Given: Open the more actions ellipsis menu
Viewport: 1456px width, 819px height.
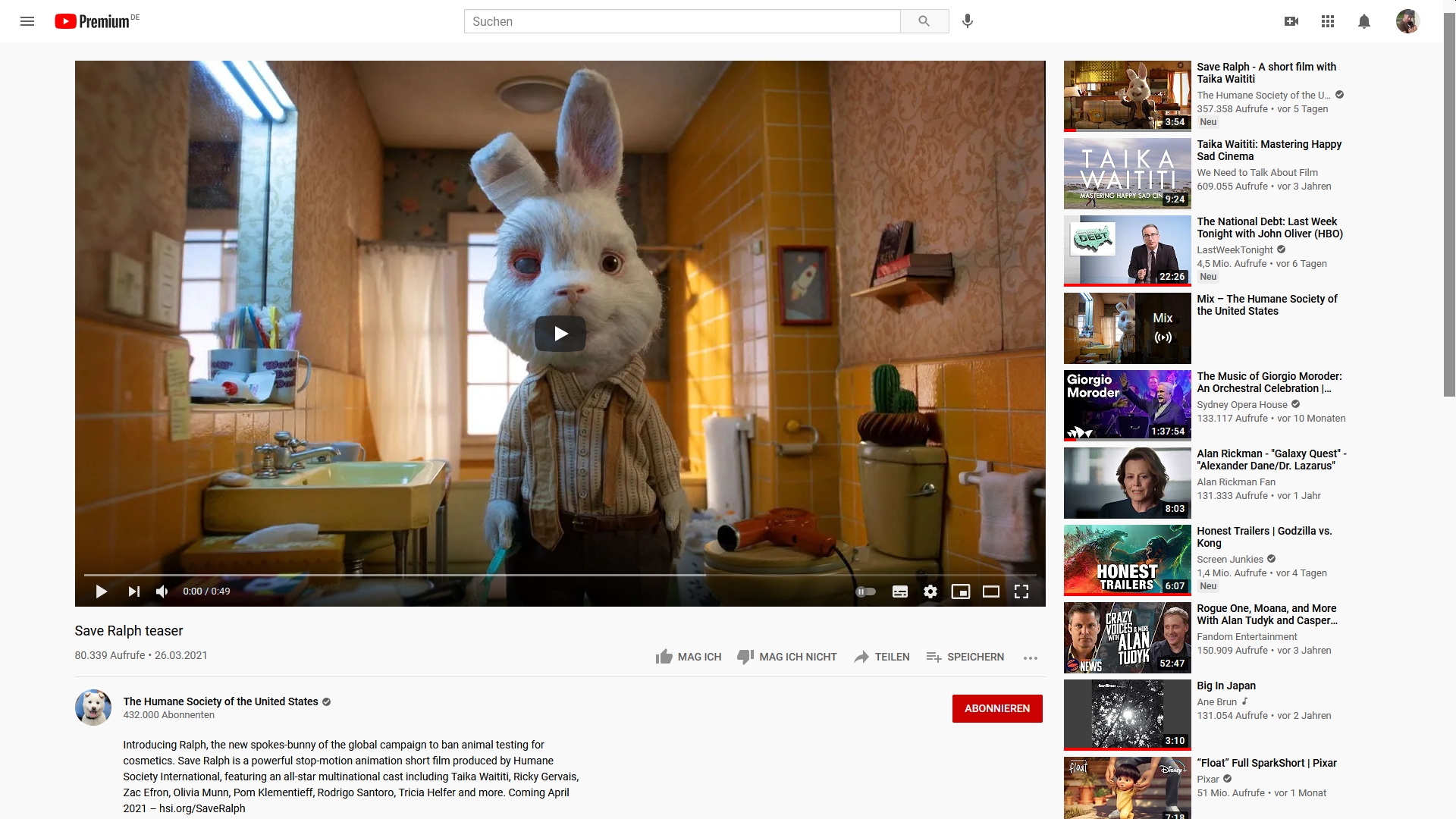Looking at the screenshot, I should [x=1030, y=657].
